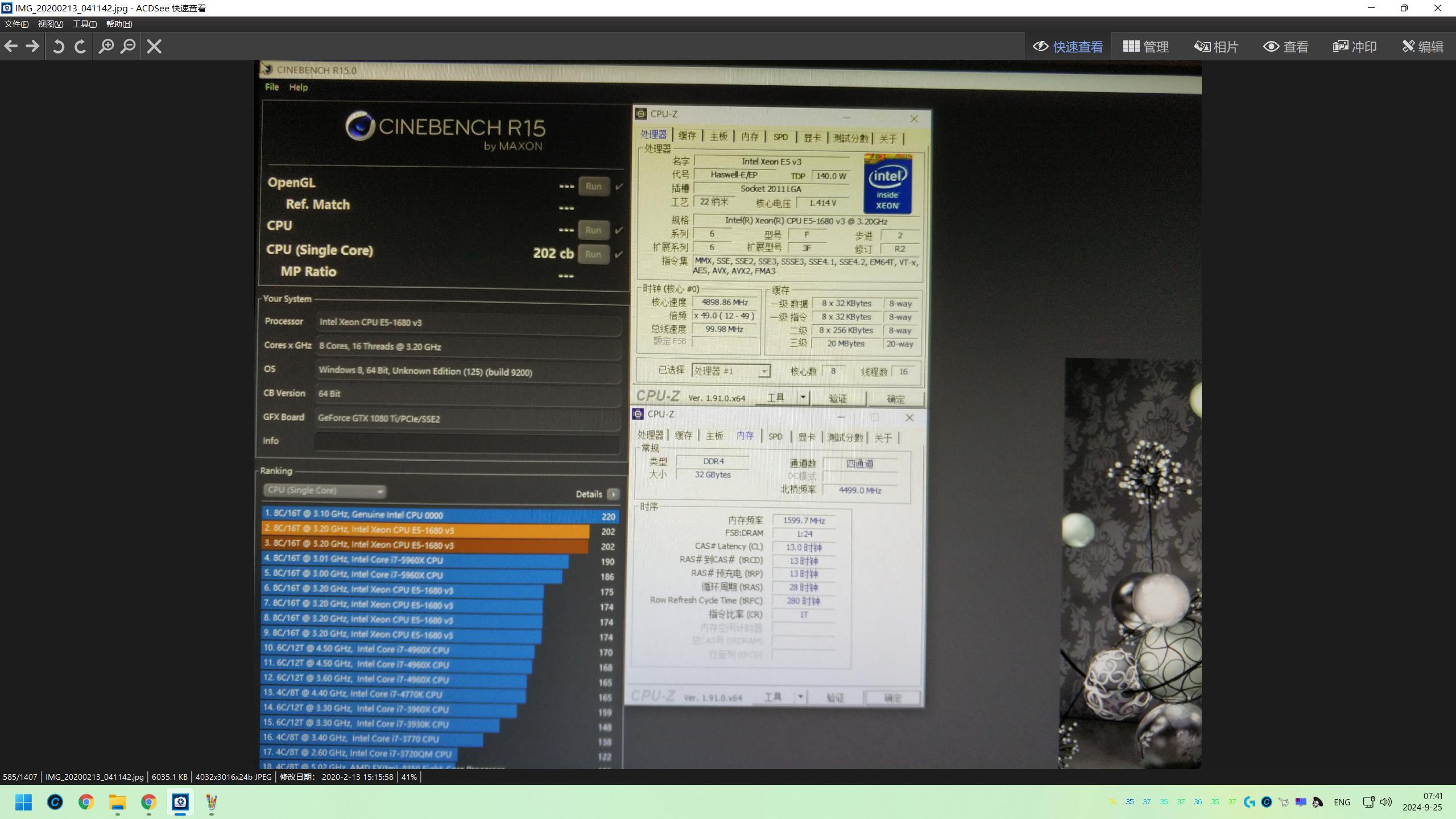The width and height of the screenshot is (1456, 819).
Task: Click the X delete icon in the toolbar
Action: pos(154,46)
